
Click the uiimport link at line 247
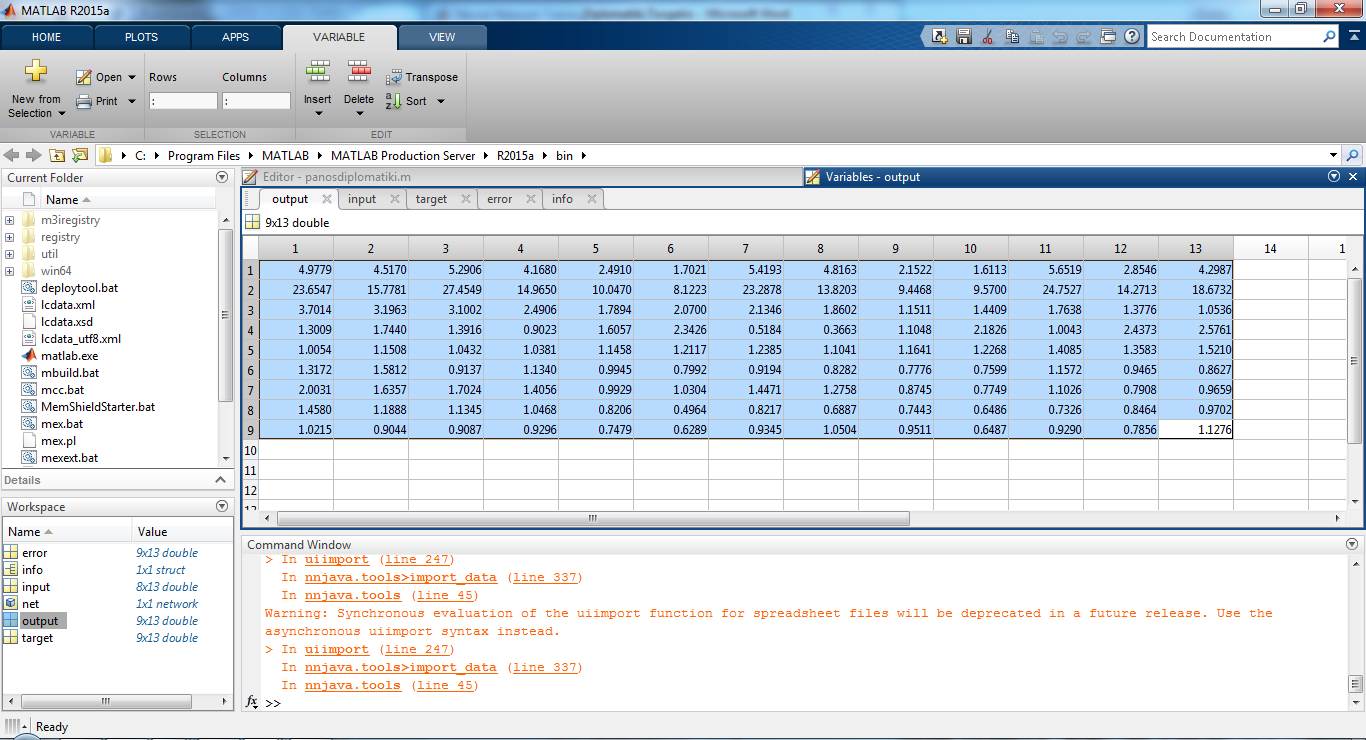point(337,649)
